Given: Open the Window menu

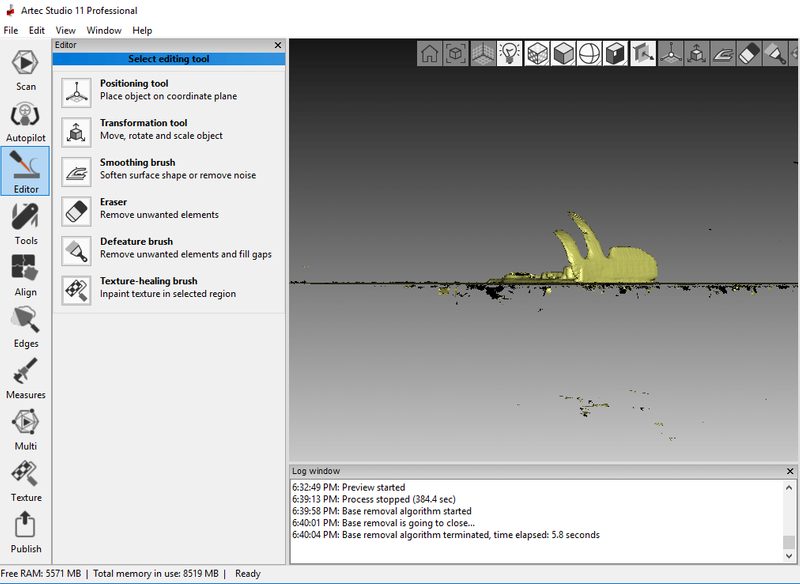Looking at the screenshot, I should coord(102,30).
